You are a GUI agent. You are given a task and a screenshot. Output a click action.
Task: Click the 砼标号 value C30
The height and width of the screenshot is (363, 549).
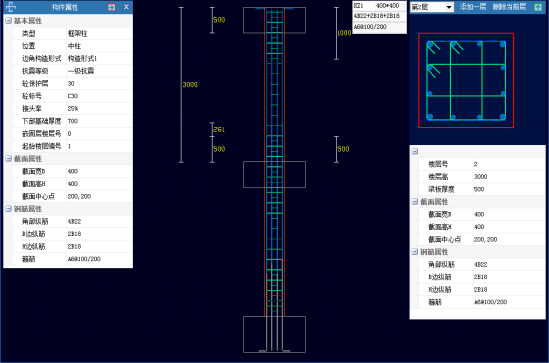pos(73,96)
